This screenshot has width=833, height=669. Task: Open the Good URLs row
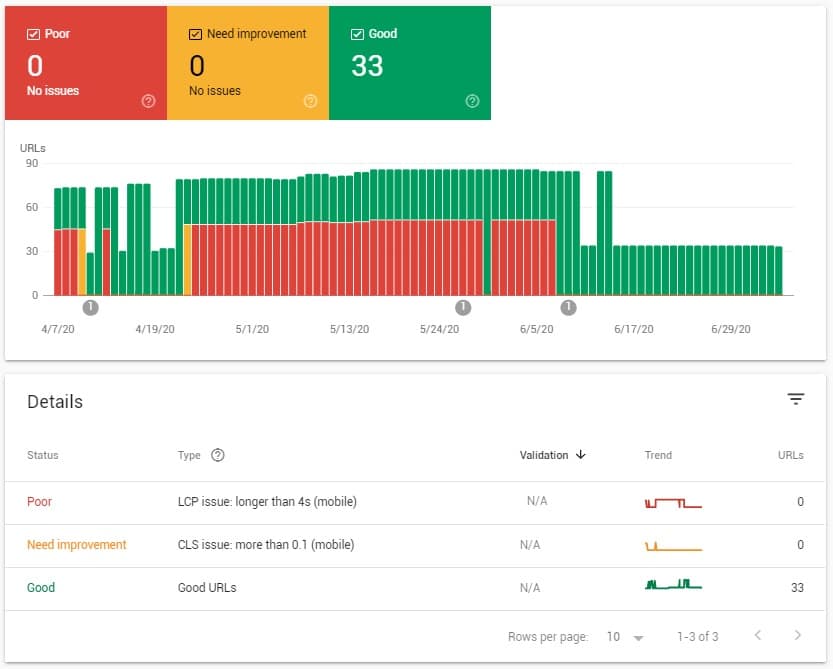point(415,589)
